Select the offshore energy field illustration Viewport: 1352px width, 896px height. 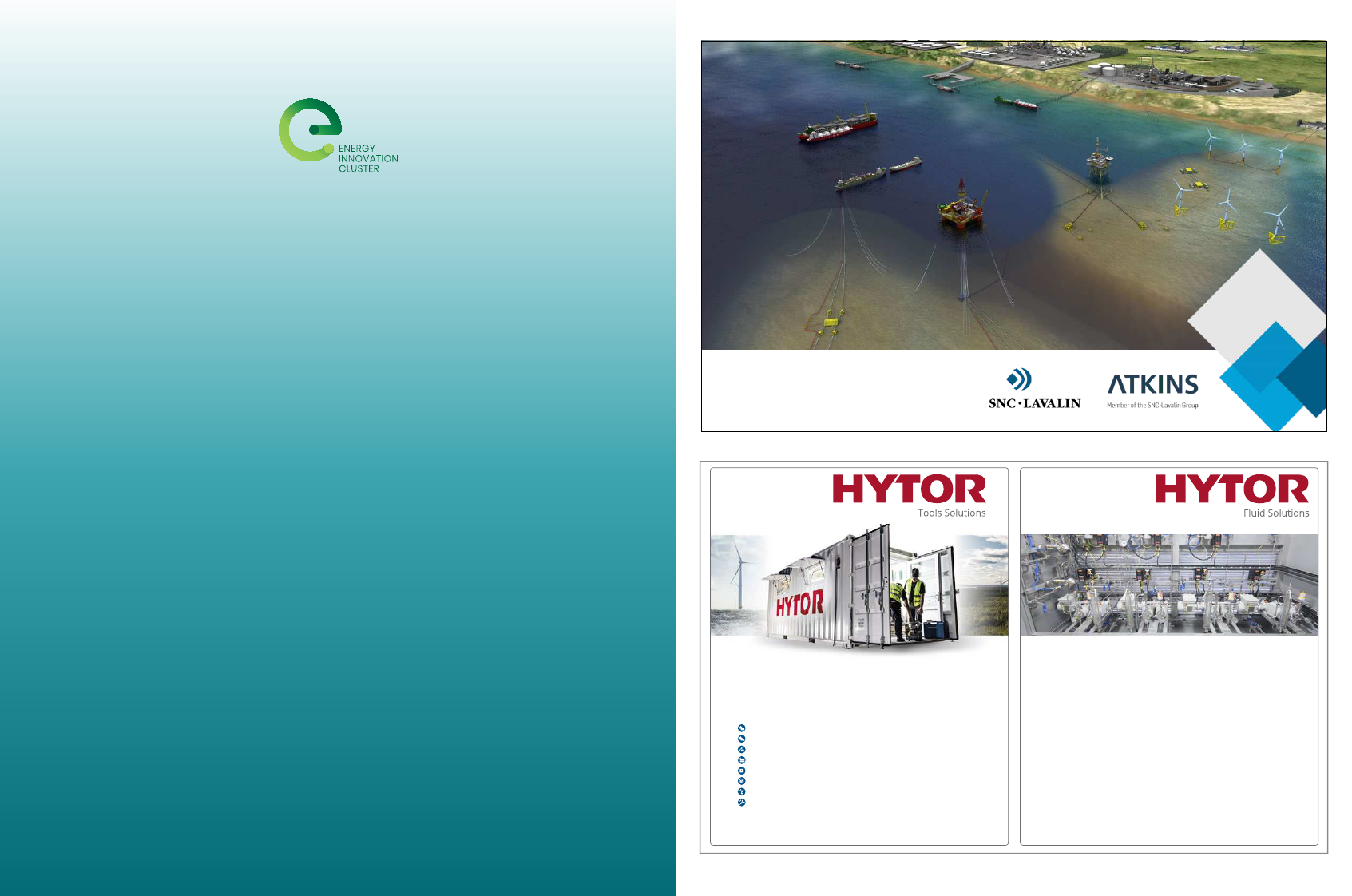(x=1013, y=196)
